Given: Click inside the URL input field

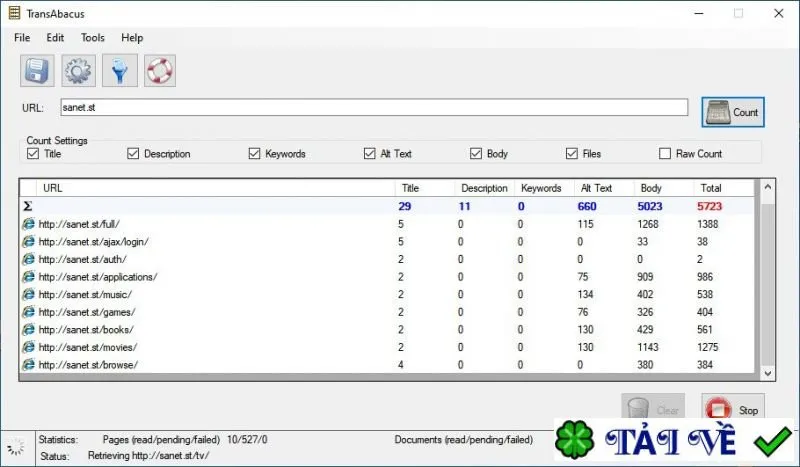Looking at the screenshot, I should (x=374, y=107).
